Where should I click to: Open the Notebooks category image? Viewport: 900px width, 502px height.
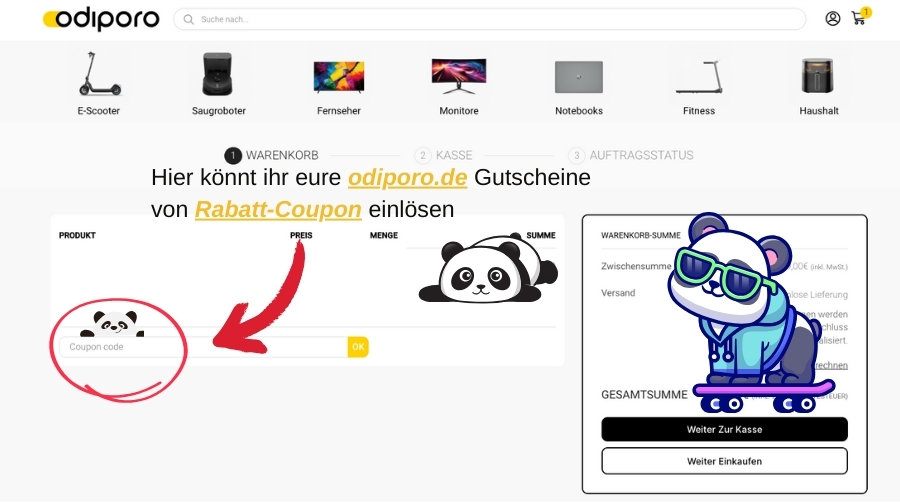(x=579, y=77)
